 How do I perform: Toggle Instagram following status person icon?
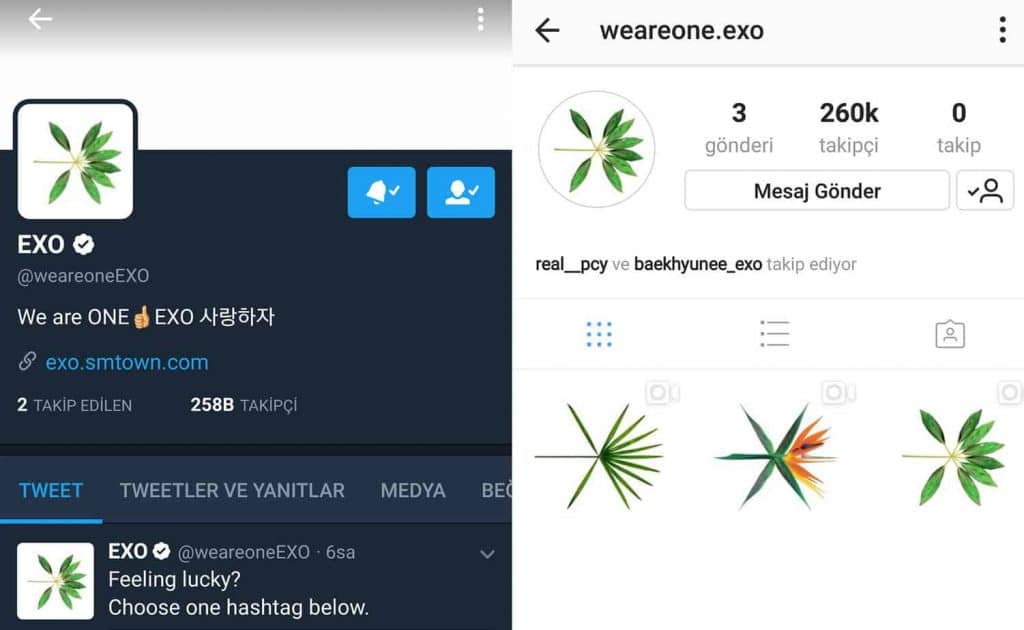pos(985,191)
